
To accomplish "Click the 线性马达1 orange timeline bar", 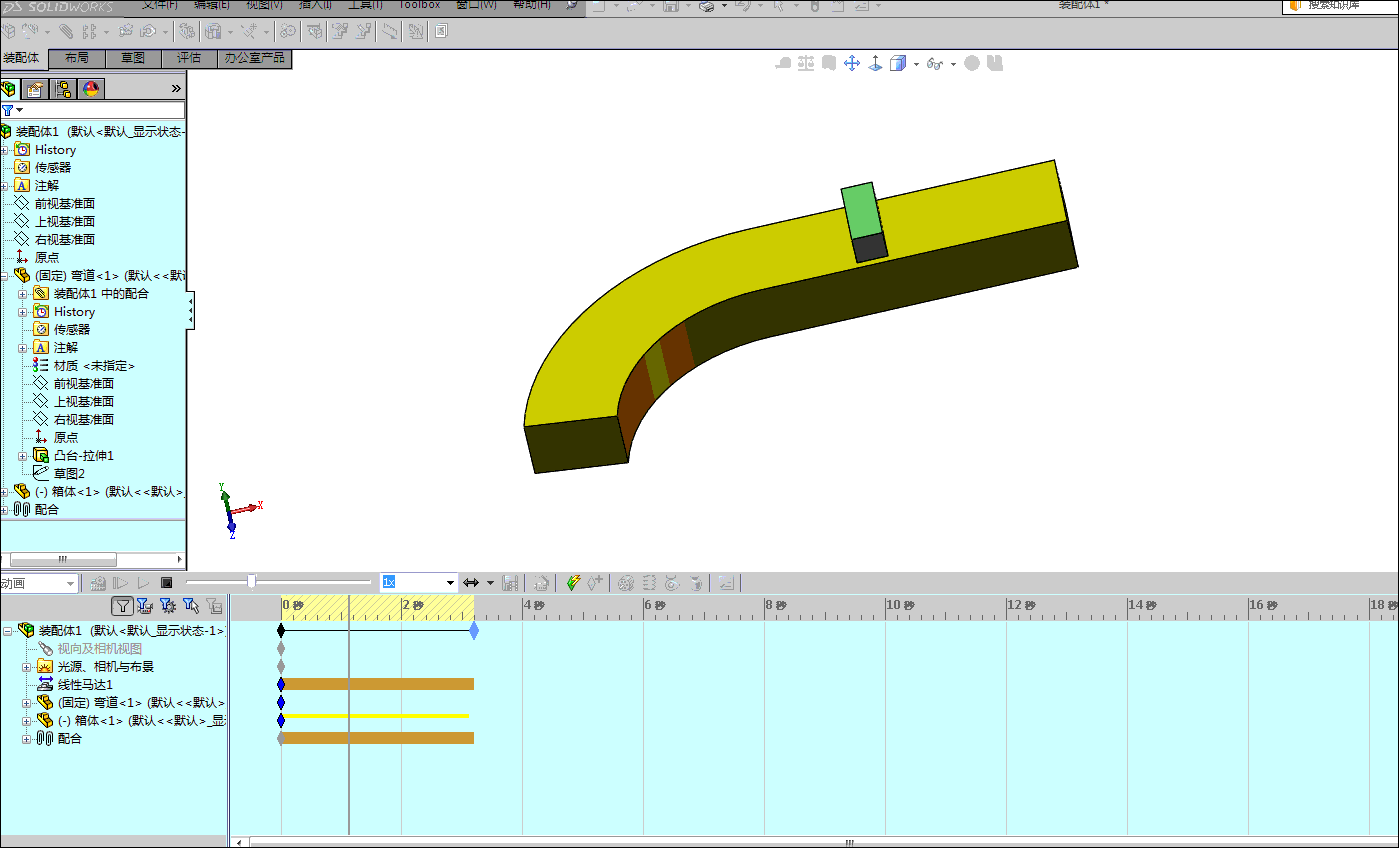I will (377, 684).
